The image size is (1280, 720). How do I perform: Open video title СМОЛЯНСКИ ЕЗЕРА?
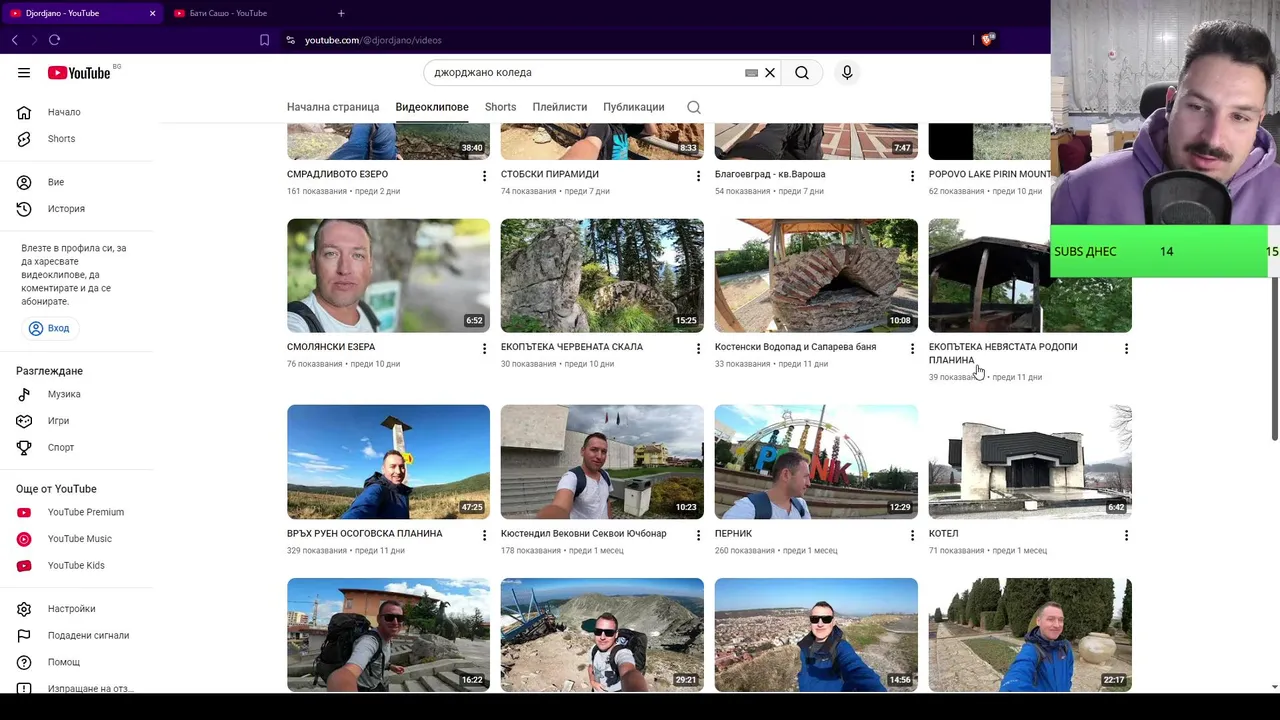point(331,347)
